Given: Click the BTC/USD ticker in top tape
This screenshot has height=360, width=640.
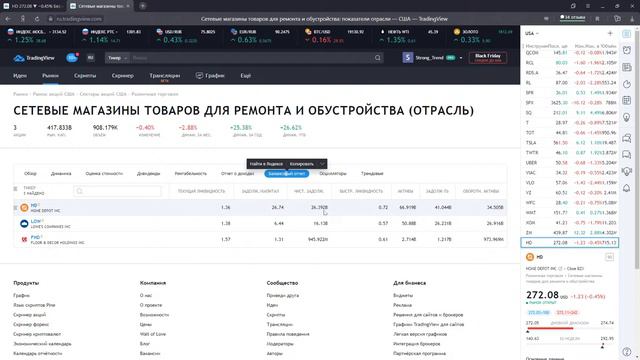Looking at the screenshot, I should (335, 36).
